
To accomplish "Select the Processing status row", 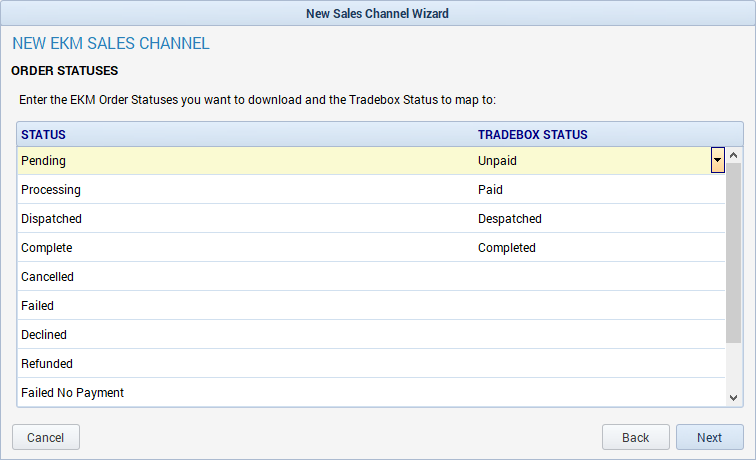I will pos(371,189).
